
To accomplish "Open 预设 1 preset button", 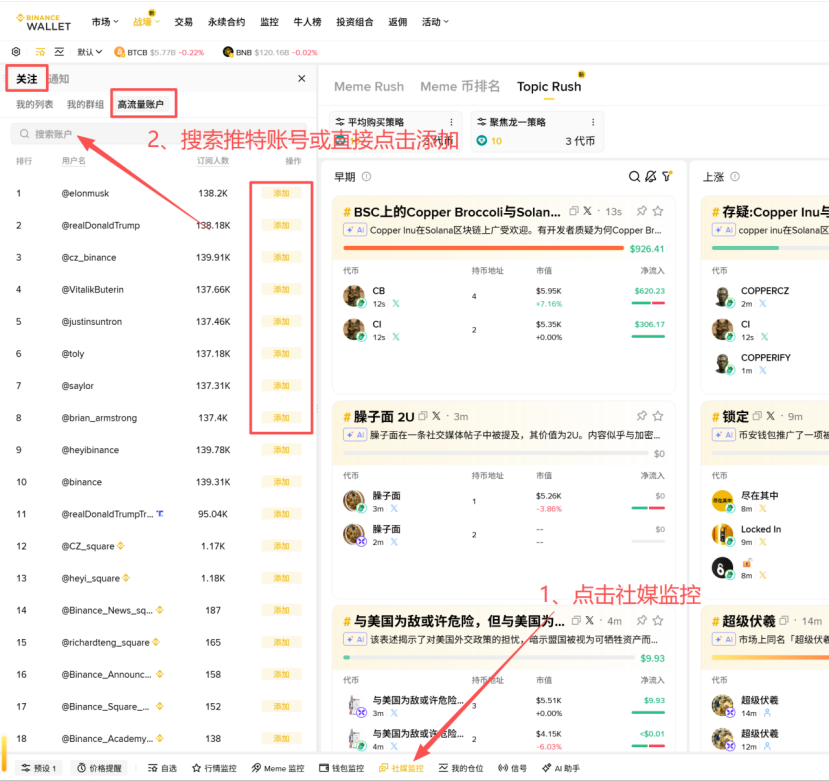I will pyautogui.click(x=39, y=768).
